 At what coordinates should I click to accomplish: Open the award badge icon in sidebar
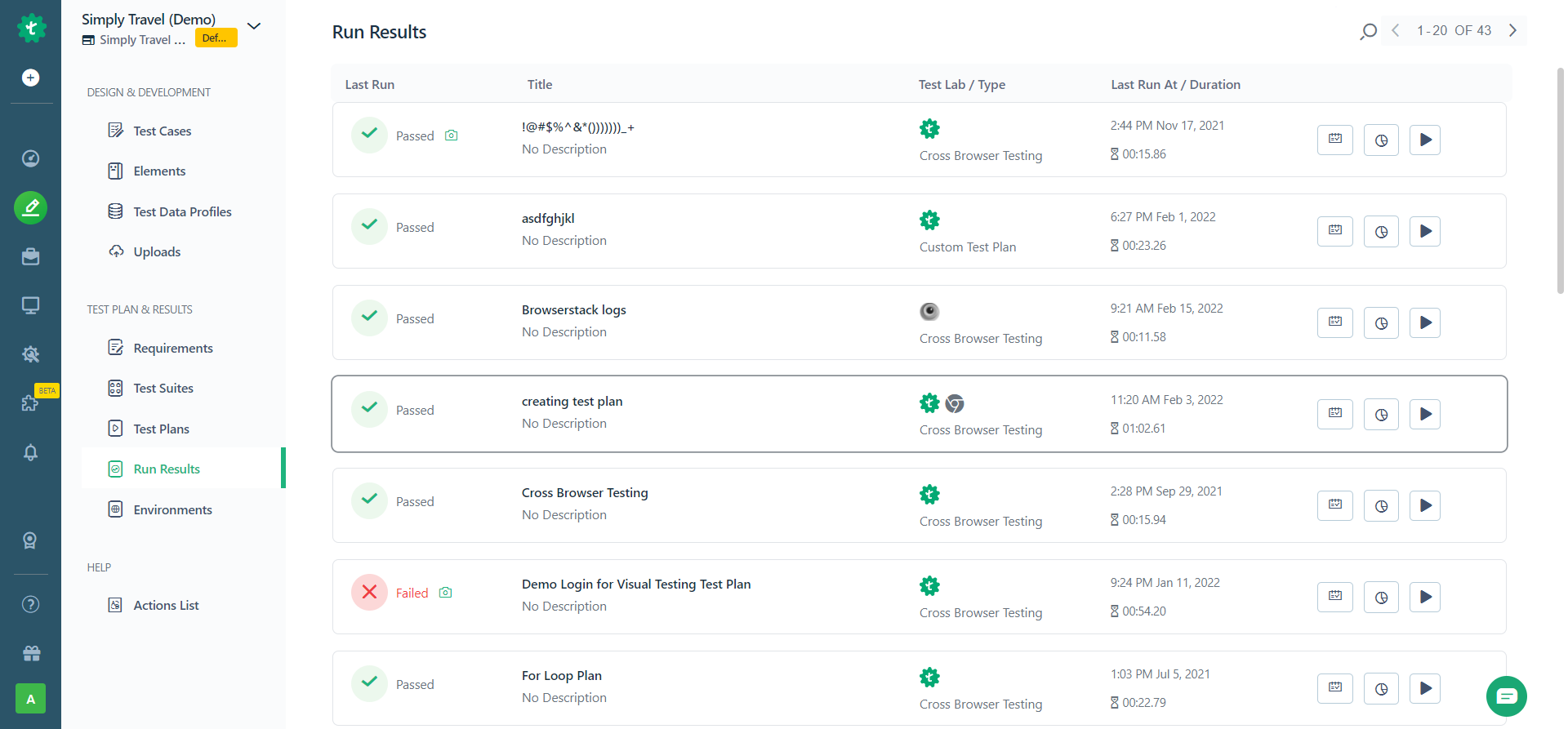(30, 540)
